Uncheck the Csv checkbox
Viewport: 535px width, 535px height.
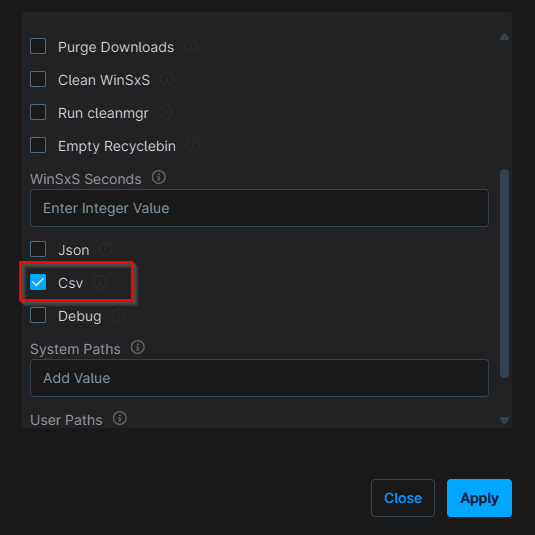38,282
